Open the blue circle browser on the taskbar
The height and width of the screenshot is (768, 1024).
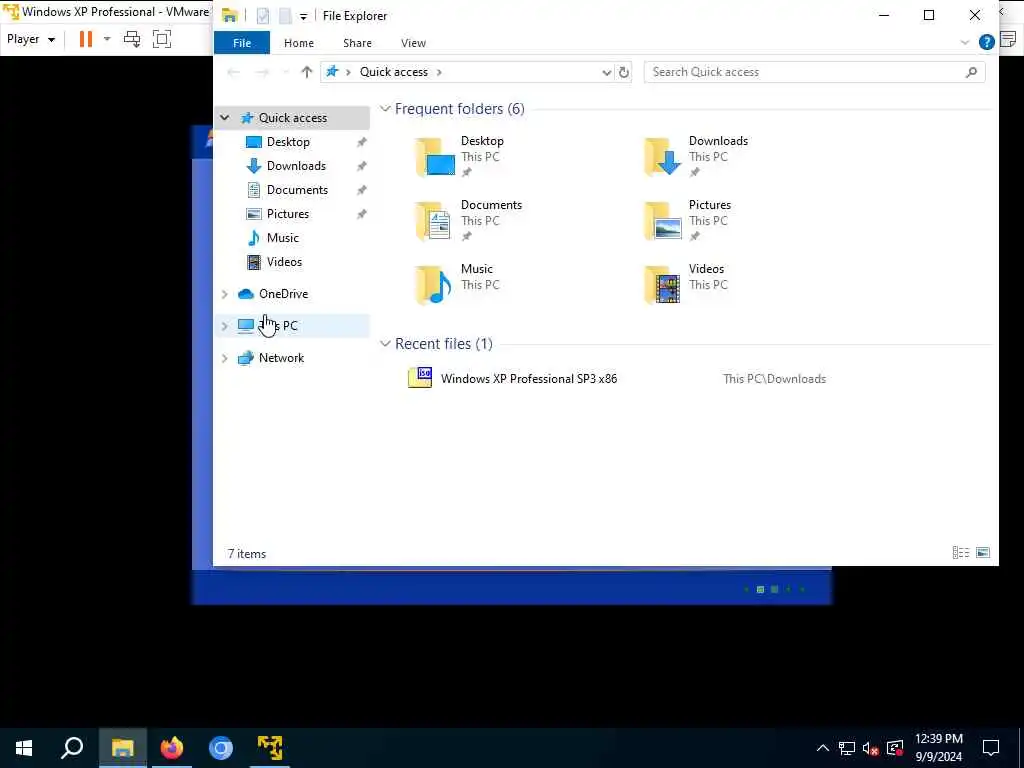pyautogui.click(x=221, y=748)
